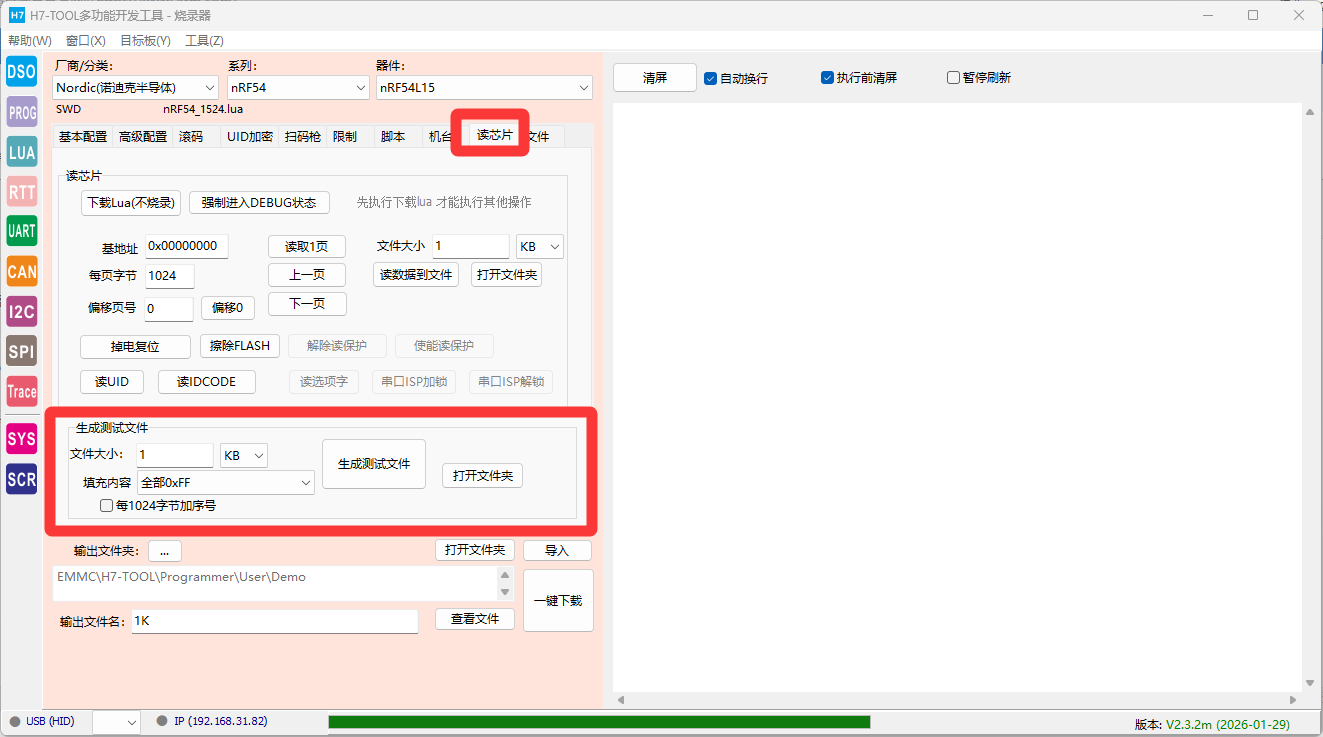Image resolution: width=1323 pixels, height=737 pixels.
Task: Toggle the 暂停刷新 checkbox
Action: (x=953, y=78)
